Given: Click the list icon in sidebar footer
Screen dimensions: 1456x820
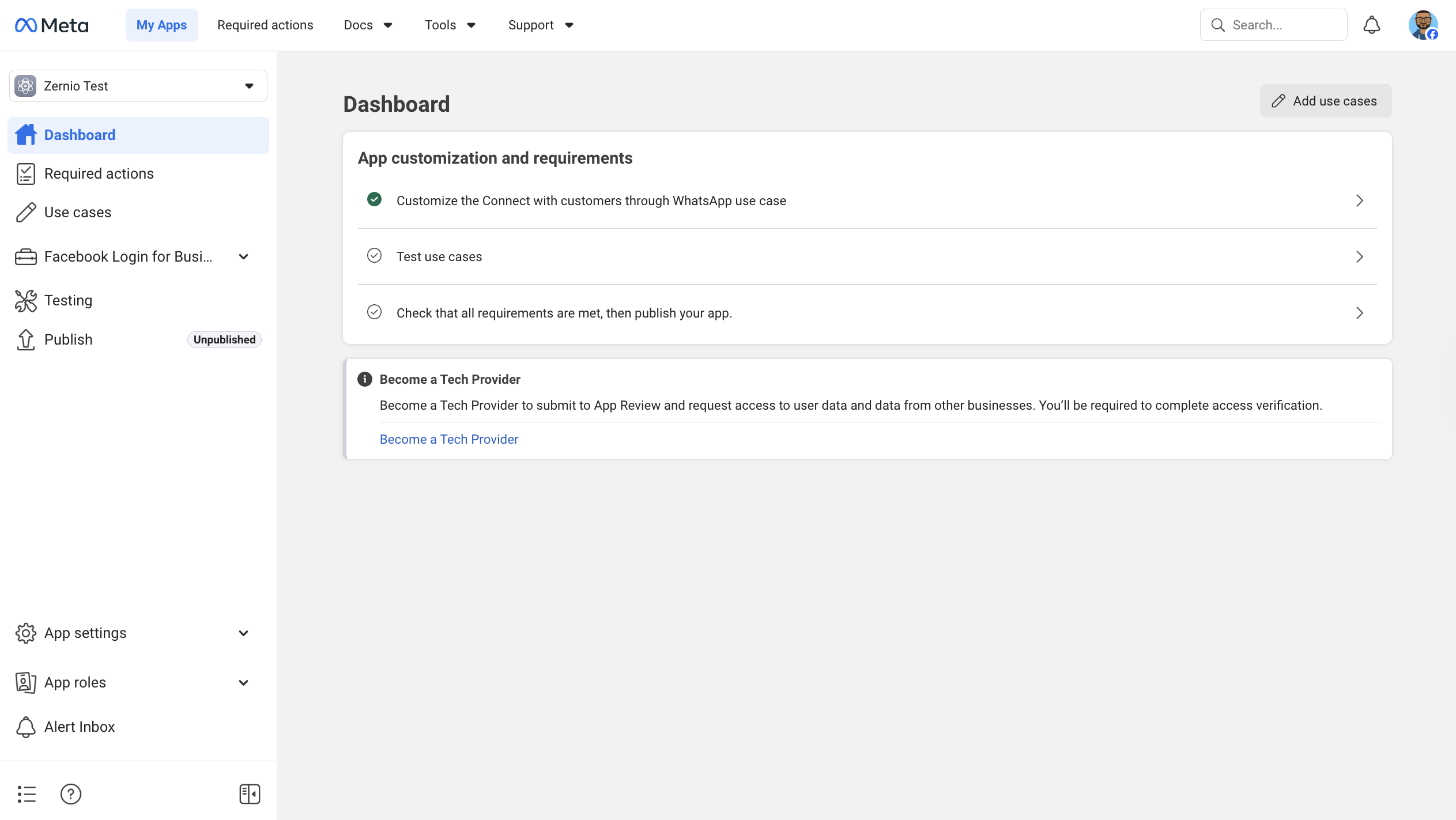Looking at the screenshot, I should coord(27,793).
